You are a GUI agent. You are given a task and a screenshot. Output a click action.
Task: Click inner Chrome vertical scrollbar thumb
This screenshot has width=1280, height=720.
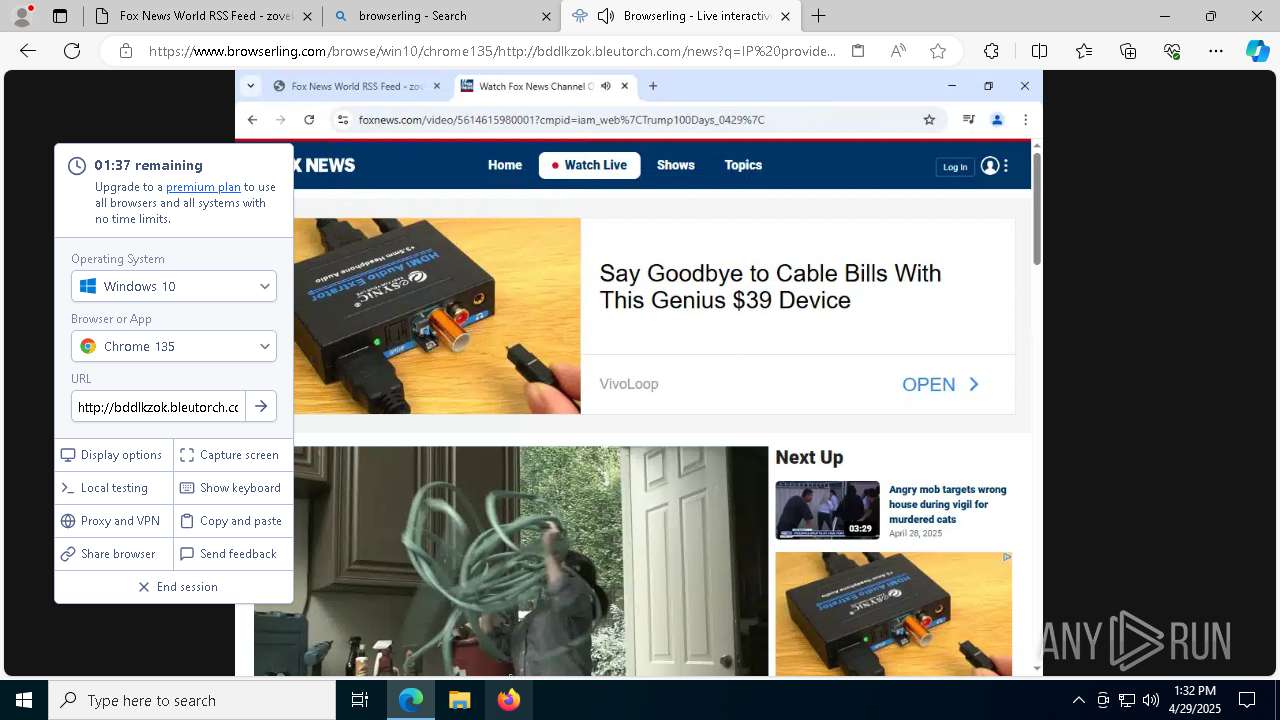click(x=1037, y=208)
